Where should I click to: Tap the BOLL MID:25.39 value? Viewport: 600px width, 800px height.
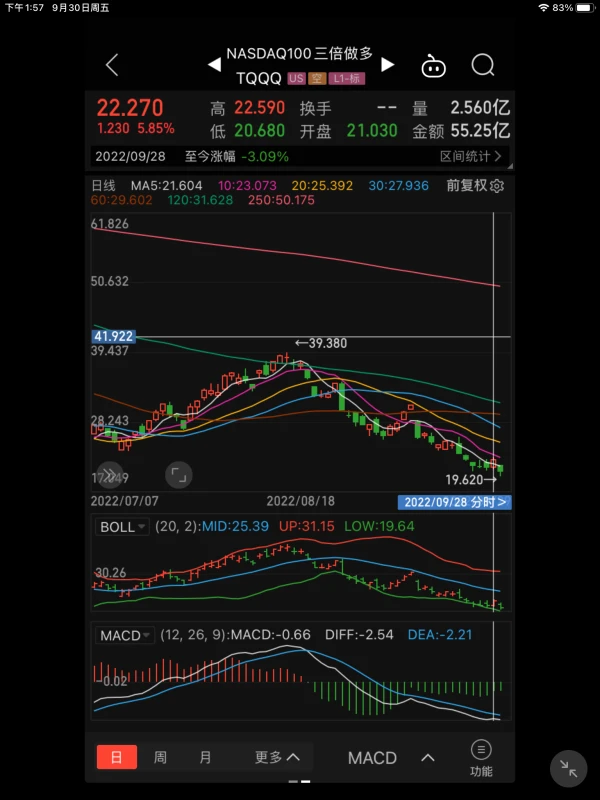tap(235, 527)
